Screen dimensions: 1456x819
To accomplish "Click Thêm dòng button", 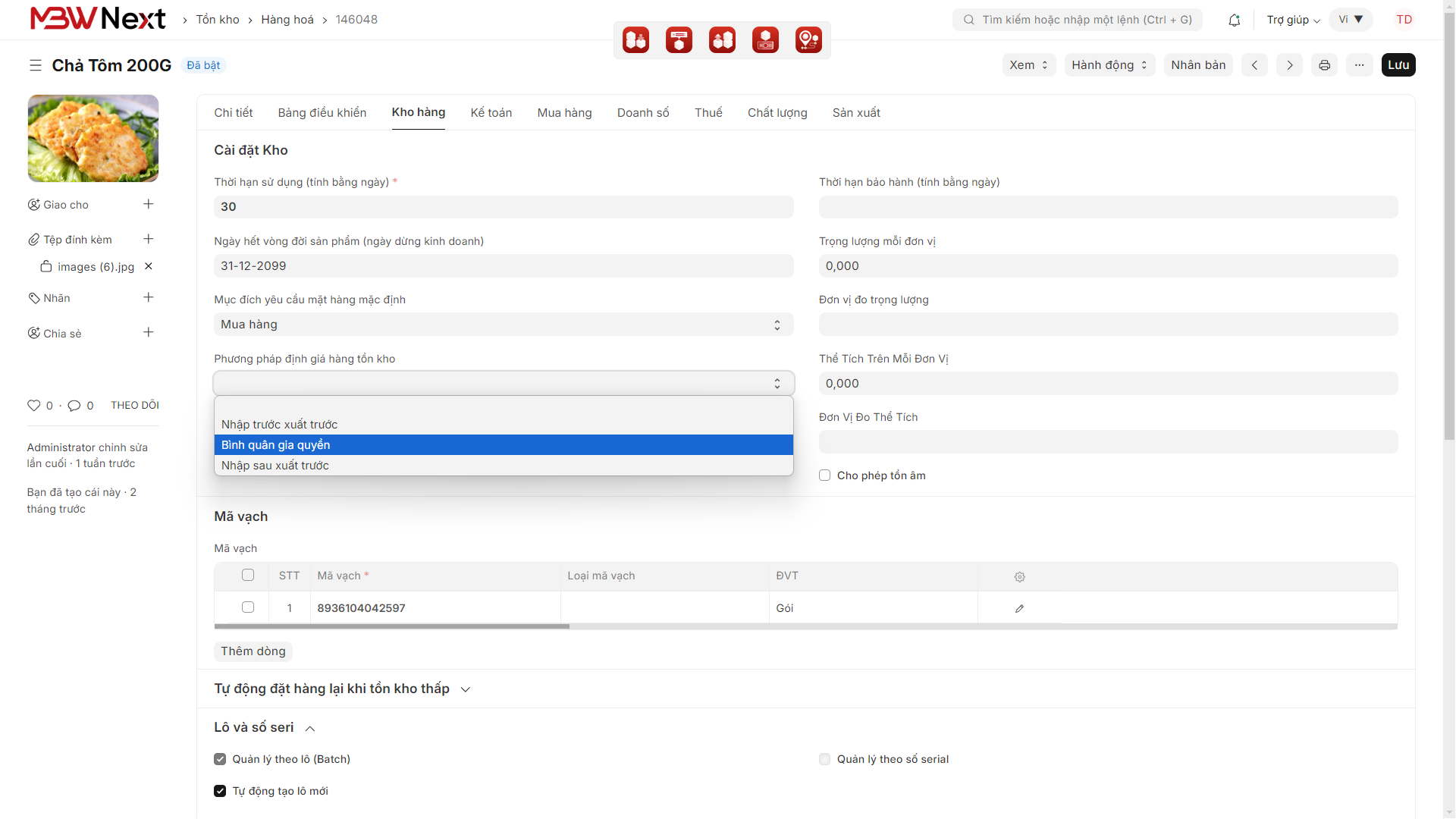I will pos(253,651).
